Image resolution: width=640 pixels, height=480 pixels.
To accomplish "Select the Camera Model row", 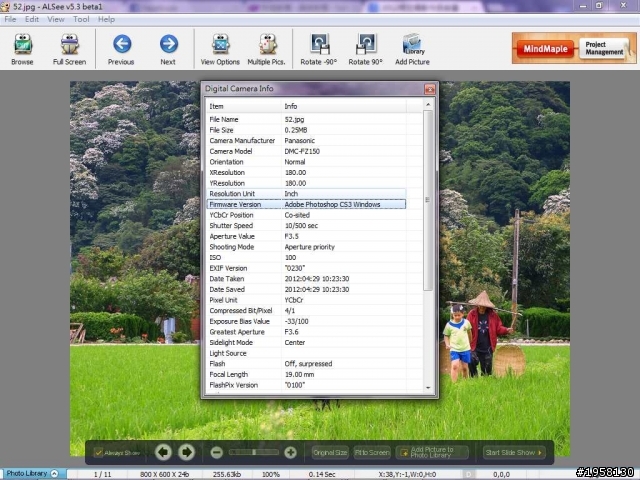I will (x=306, y=151).
